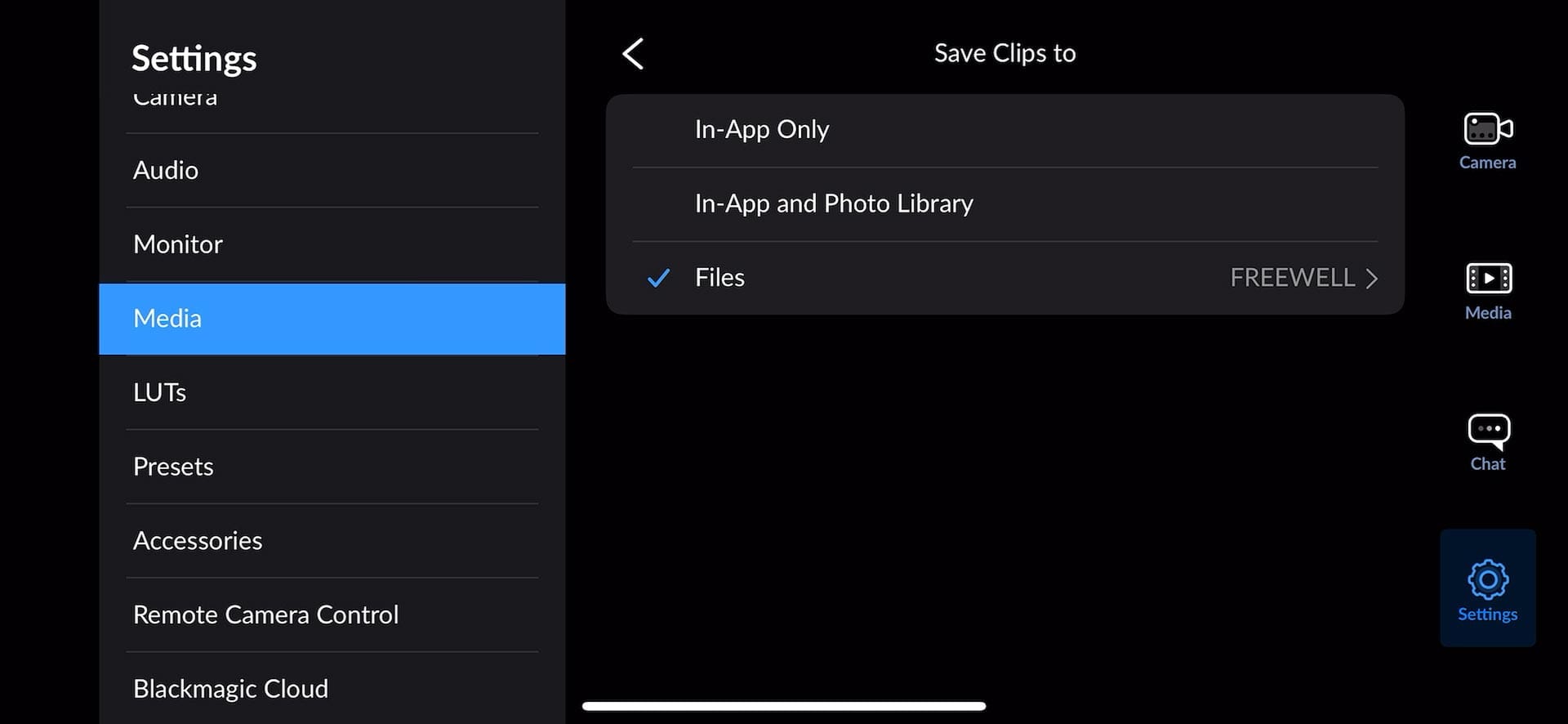The height and width of the screenshot is (724, 1568).
Task: Tap the home indicator bar
Action: pos(784,705)
